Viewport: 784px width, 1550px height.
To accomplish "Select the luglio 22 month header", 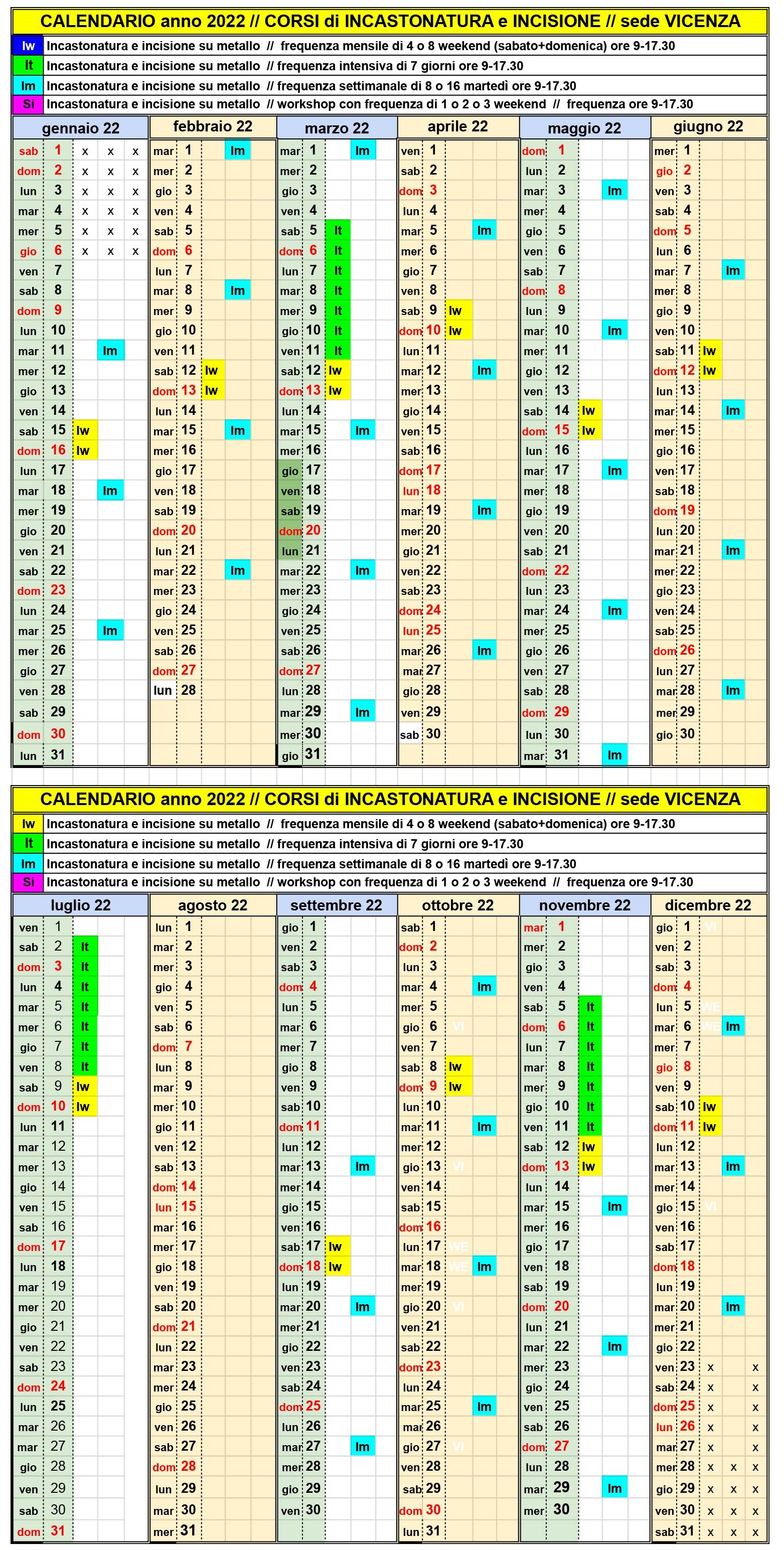I will 81,905.
